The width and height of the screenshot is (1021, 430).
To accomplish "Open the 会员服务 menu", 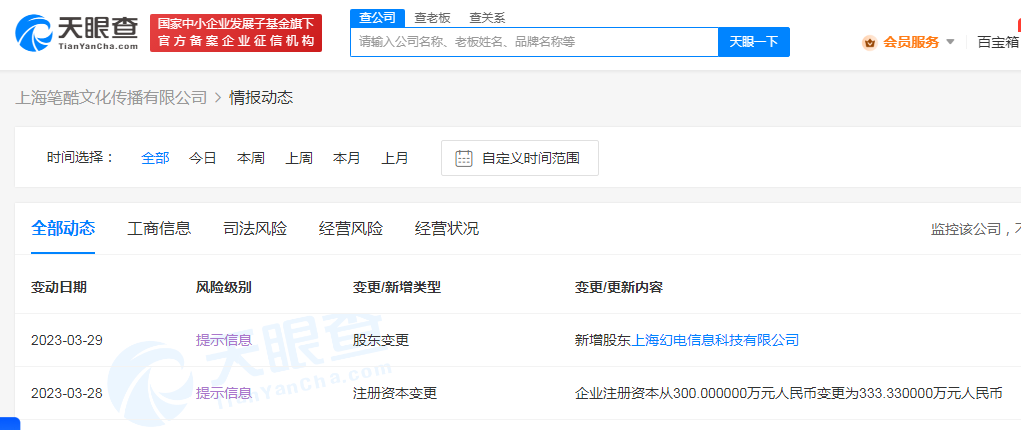I will coord(911,42).
